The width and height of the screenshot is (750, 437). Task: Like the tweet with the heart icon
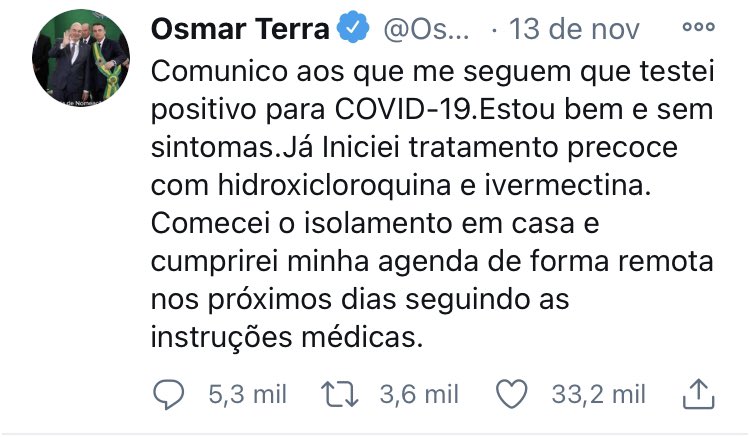(x=512, y=395)
